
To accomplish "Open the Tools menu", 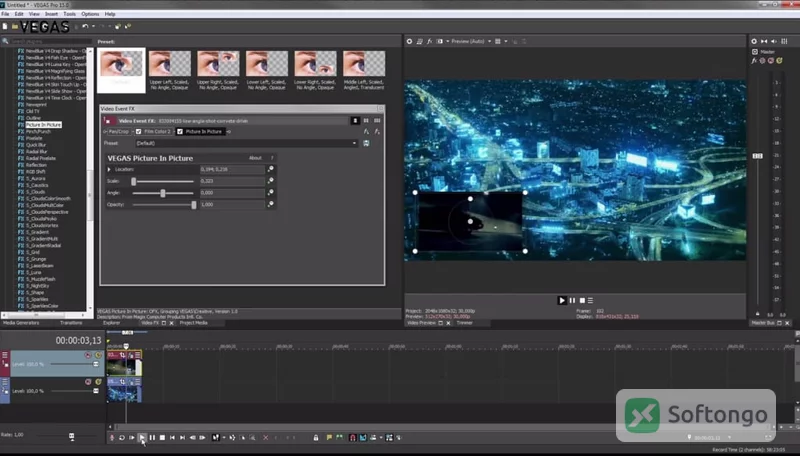I will point(69,14).
